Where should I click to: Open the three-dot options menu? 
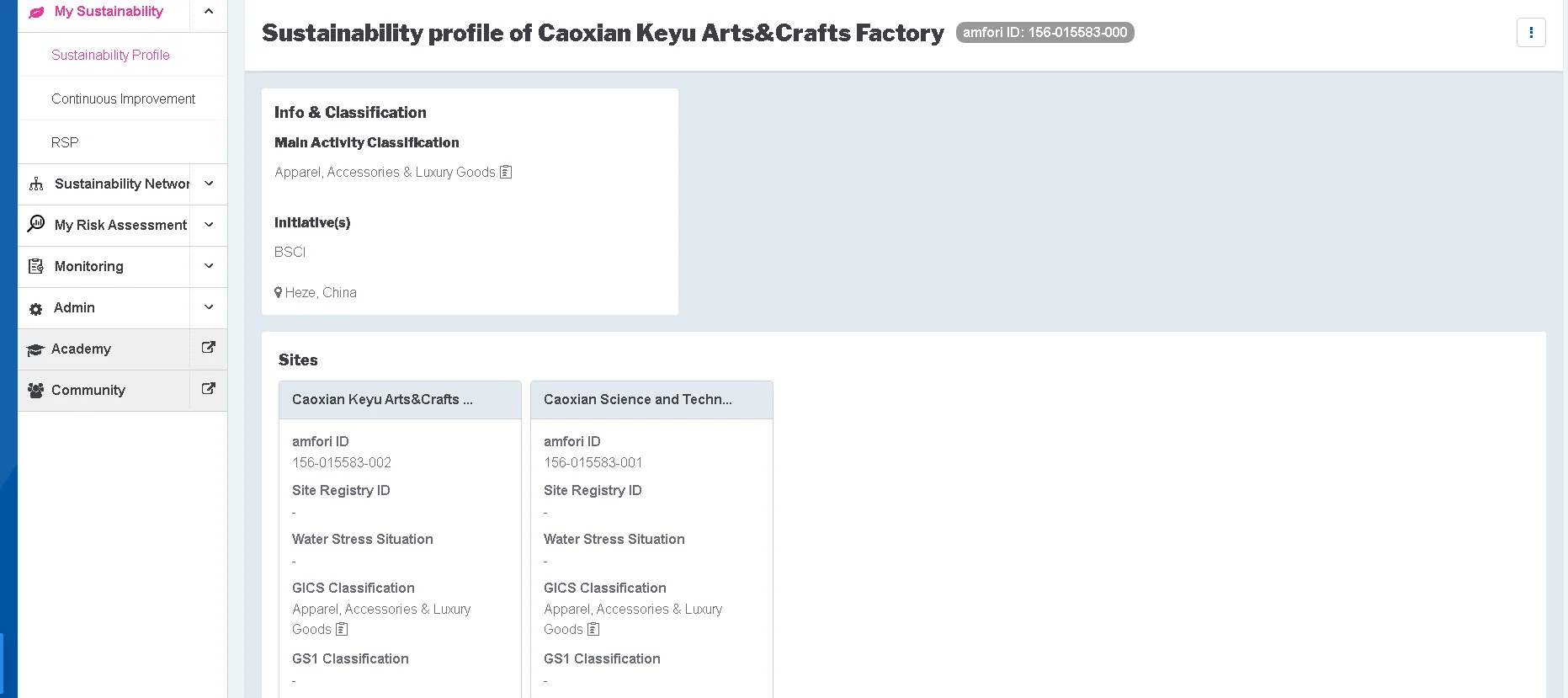tap(1531, 33)
